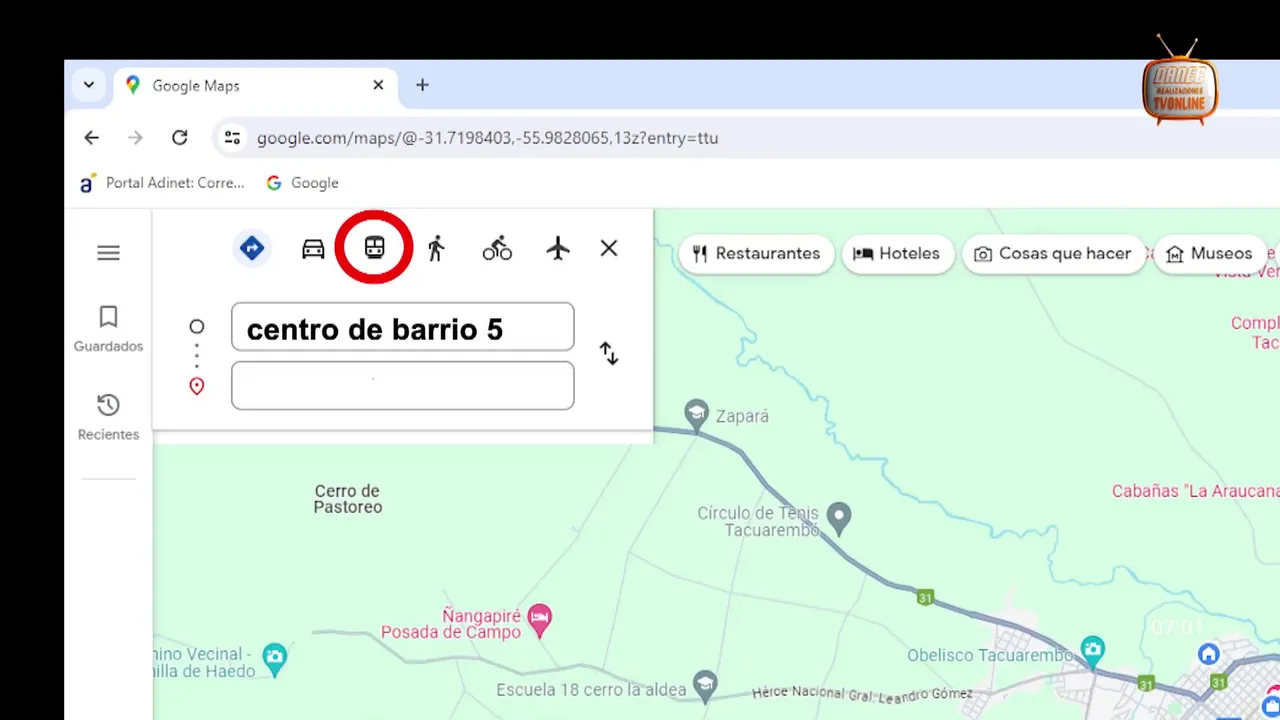
Task: Click the origin field 'centro de barrio 5'
Action: click(x=402, y=327)
